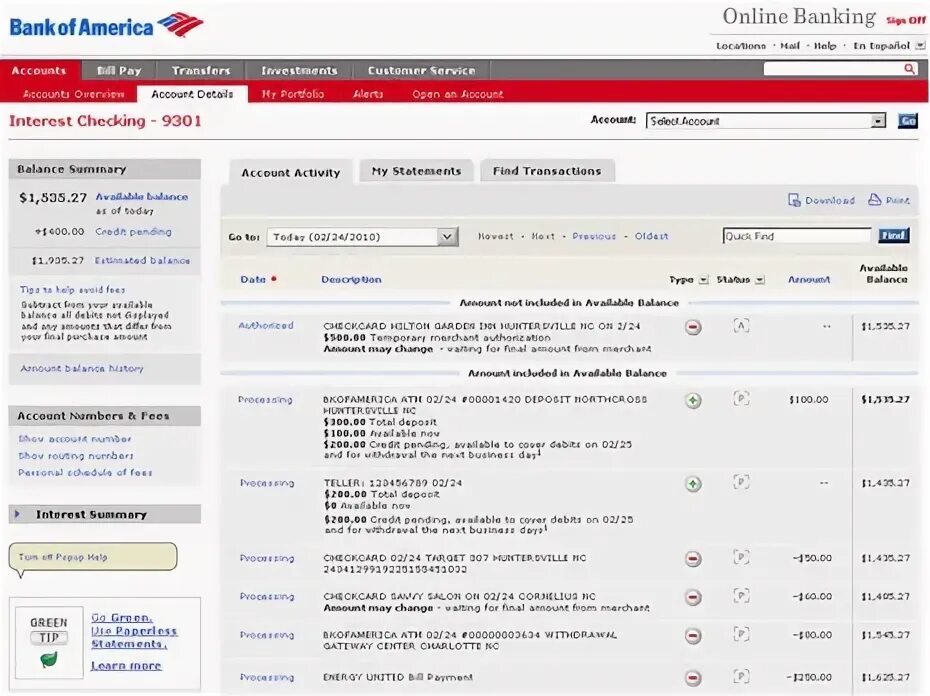Click the red debit icon on Energy United row
This screenshot has height=696, width=930.
(693, 678)
